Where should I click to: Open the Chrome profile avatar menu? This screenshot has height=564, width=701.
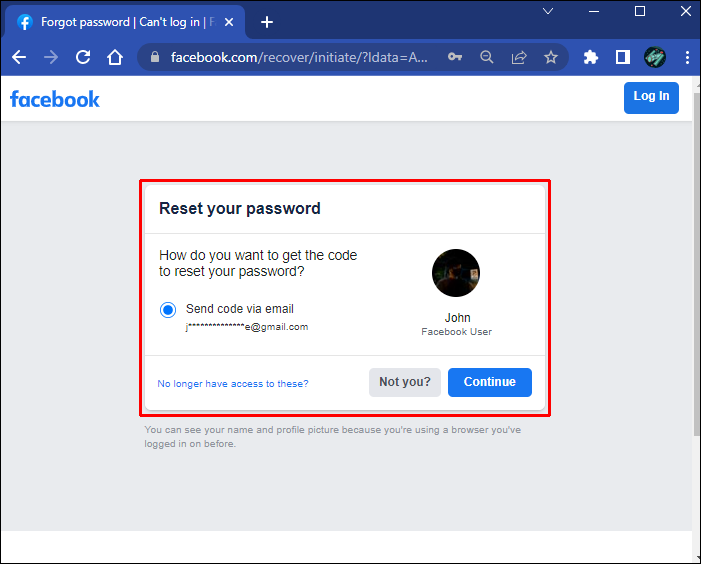(655, 57)
